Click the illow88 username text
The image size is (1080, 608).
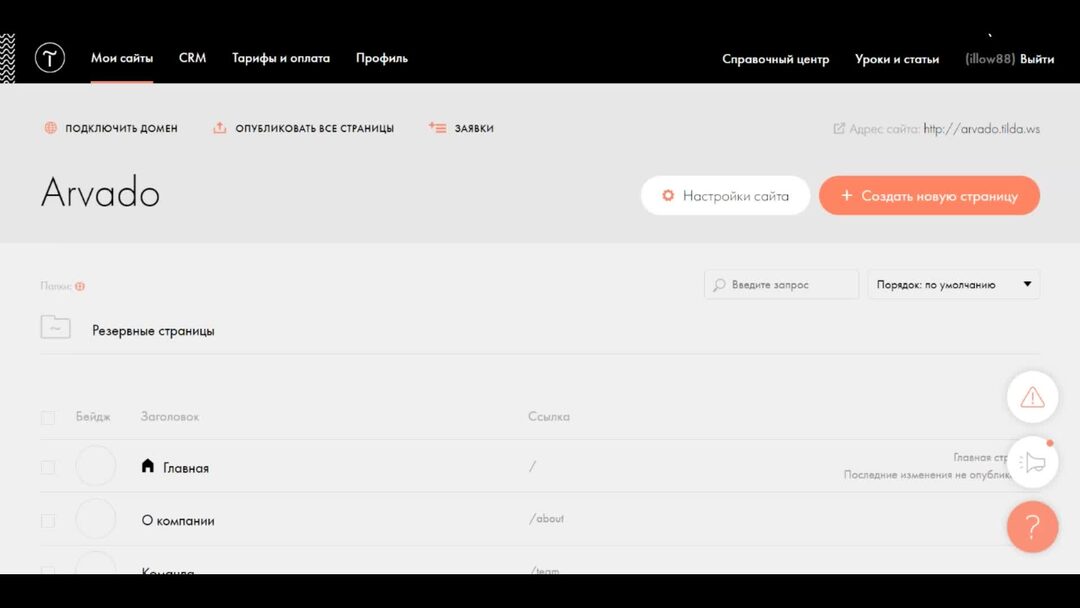click(990, 59)
